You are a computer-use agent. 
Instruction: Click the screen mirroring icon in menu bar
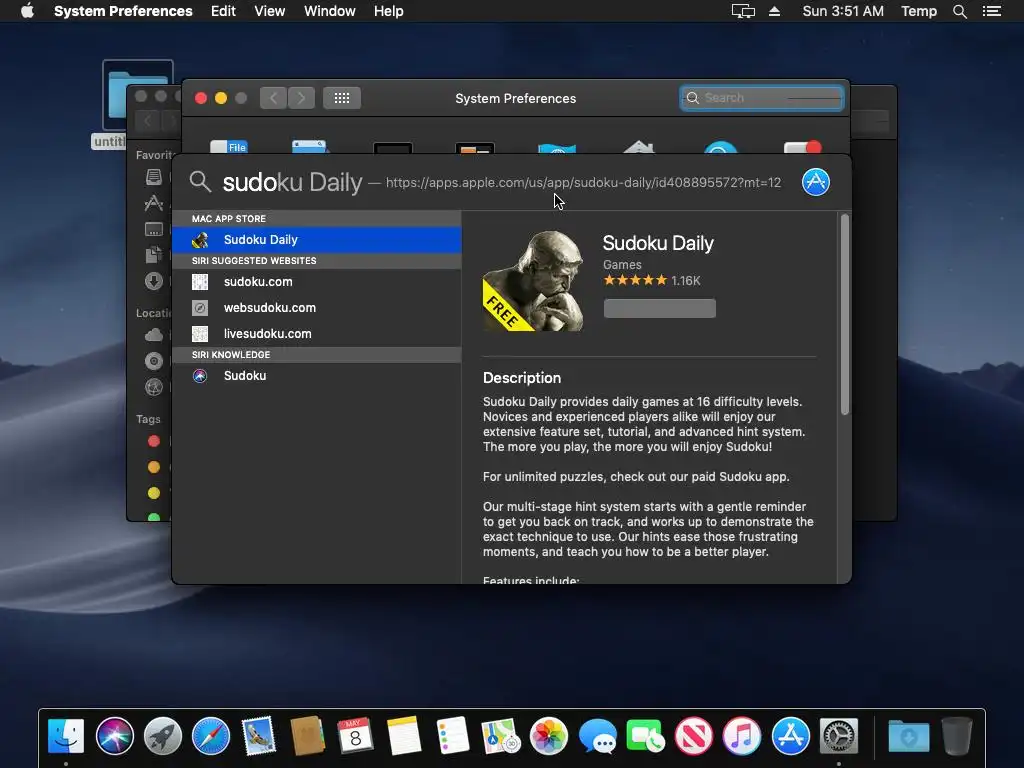point(743,11)
